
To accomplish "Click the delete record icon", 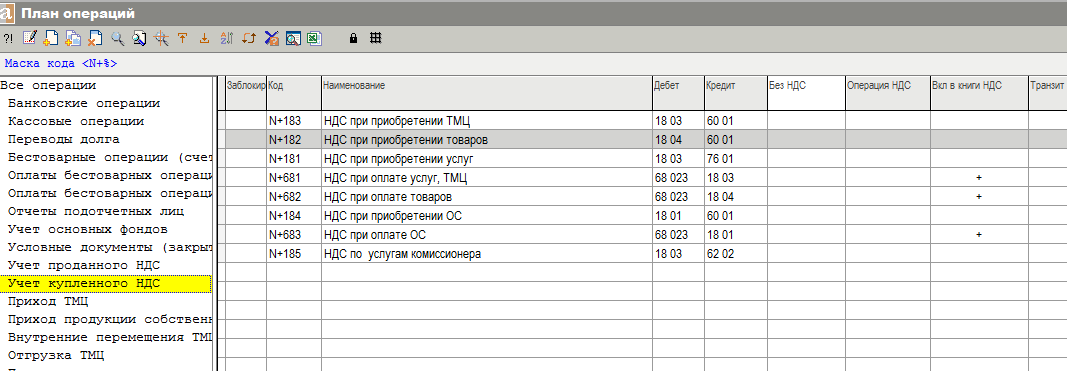I will pos(95,38).
